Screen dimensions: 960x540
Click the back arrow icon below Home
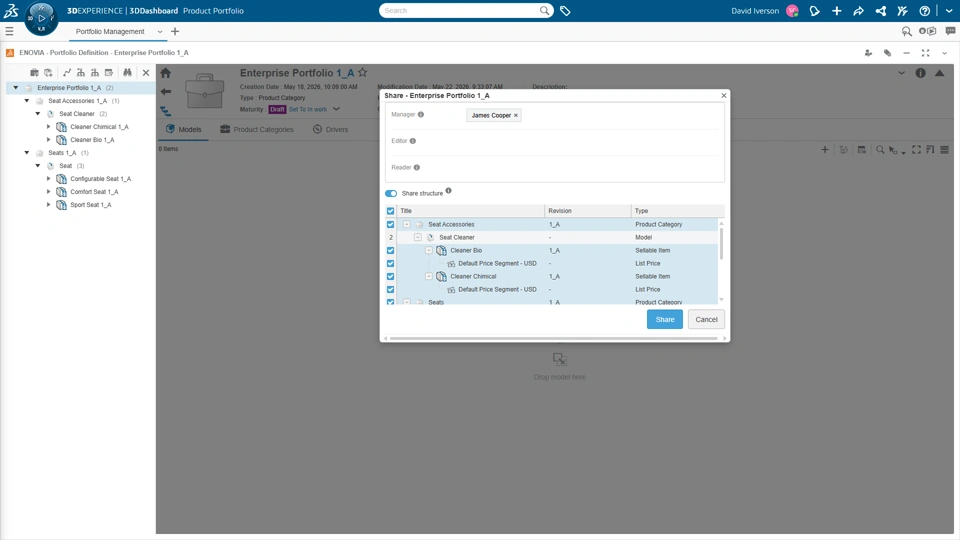[166, 92]
